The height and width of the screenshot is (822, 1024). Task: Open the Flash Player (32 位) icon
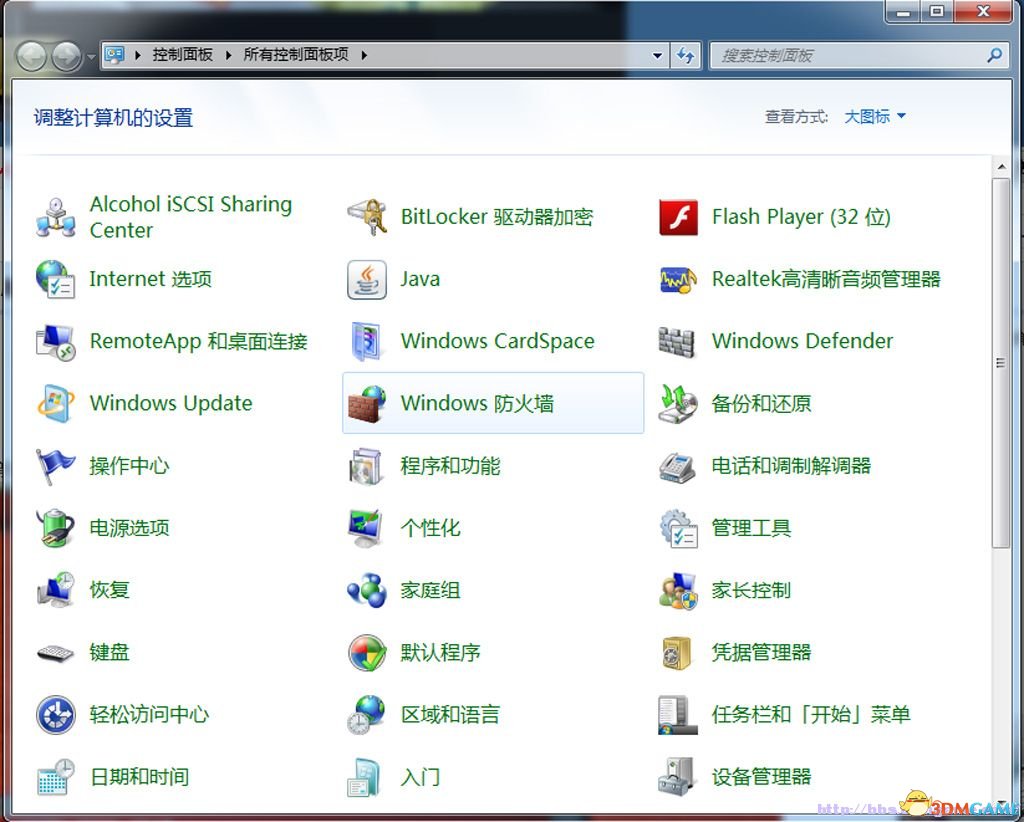678,217
